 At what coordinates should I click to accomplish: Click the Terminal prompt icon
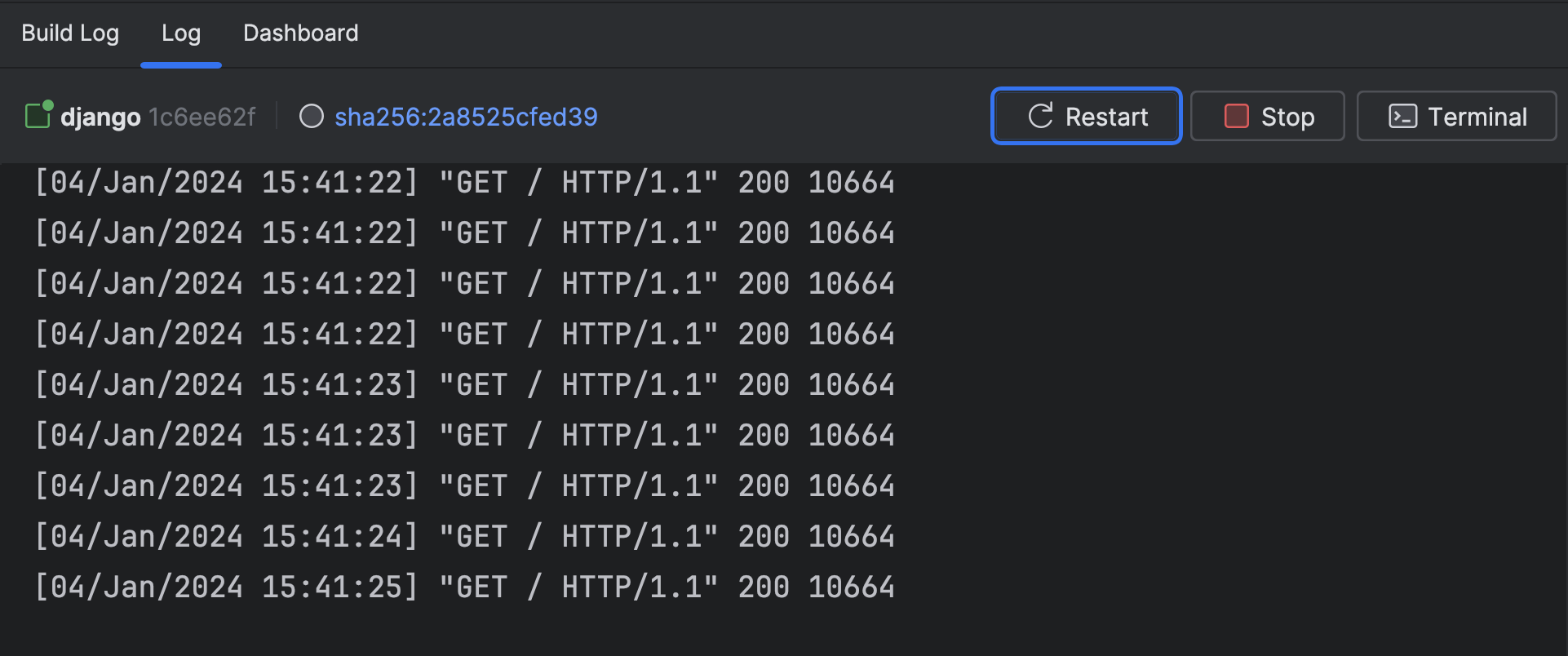1402,117
